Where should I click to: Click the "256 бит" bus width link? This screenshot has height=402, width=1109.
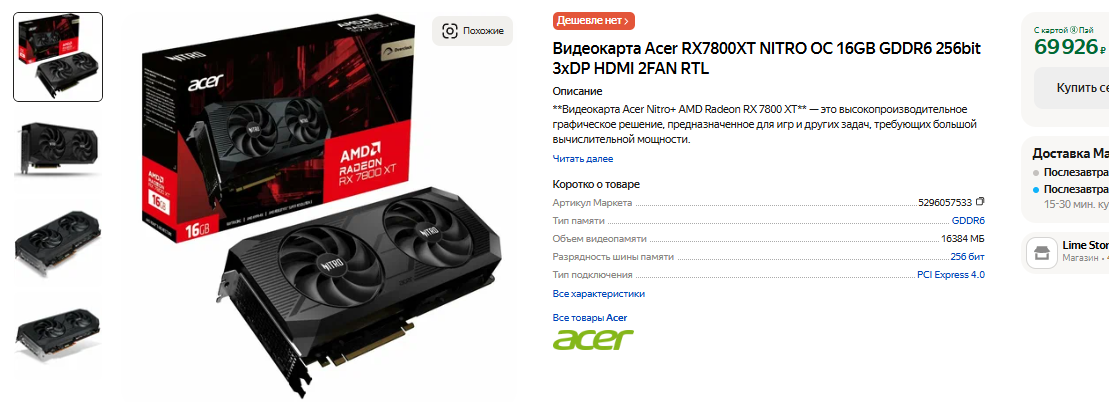968,257
